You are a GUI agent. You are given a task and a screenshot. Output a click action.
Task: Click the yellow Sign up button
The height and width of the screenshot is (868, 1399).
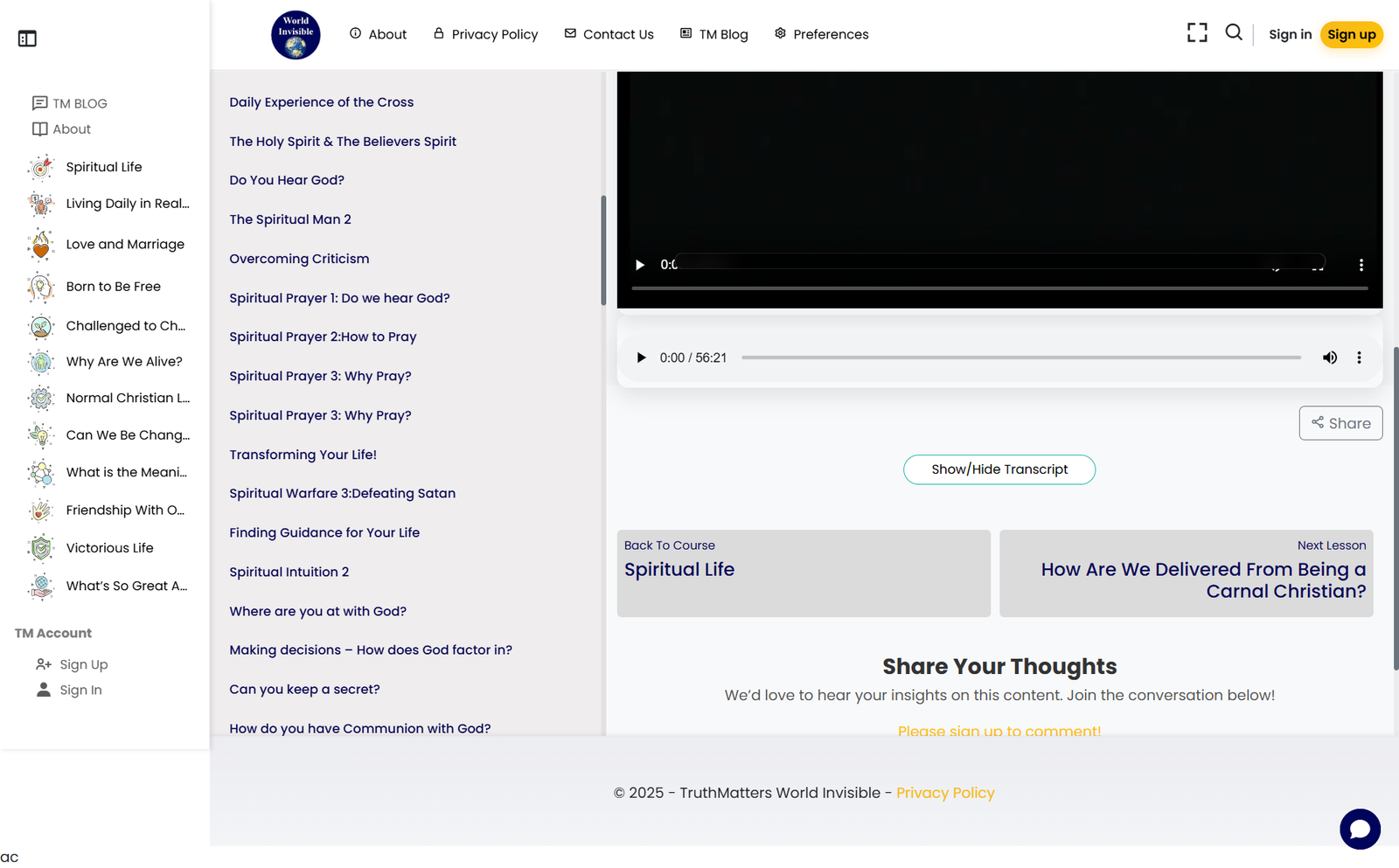1351,34
